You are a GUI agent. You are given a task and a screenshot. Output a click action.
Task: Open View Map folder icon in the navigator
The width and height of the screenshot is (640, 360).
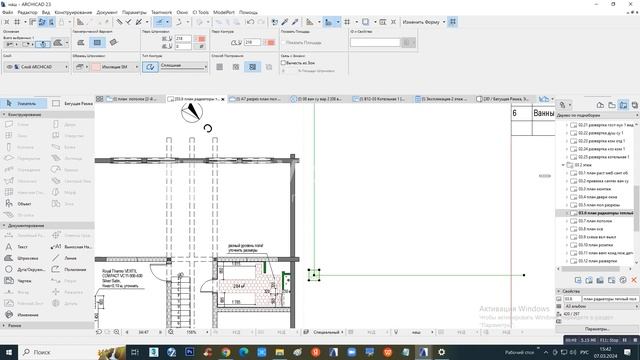coord(611,105)
